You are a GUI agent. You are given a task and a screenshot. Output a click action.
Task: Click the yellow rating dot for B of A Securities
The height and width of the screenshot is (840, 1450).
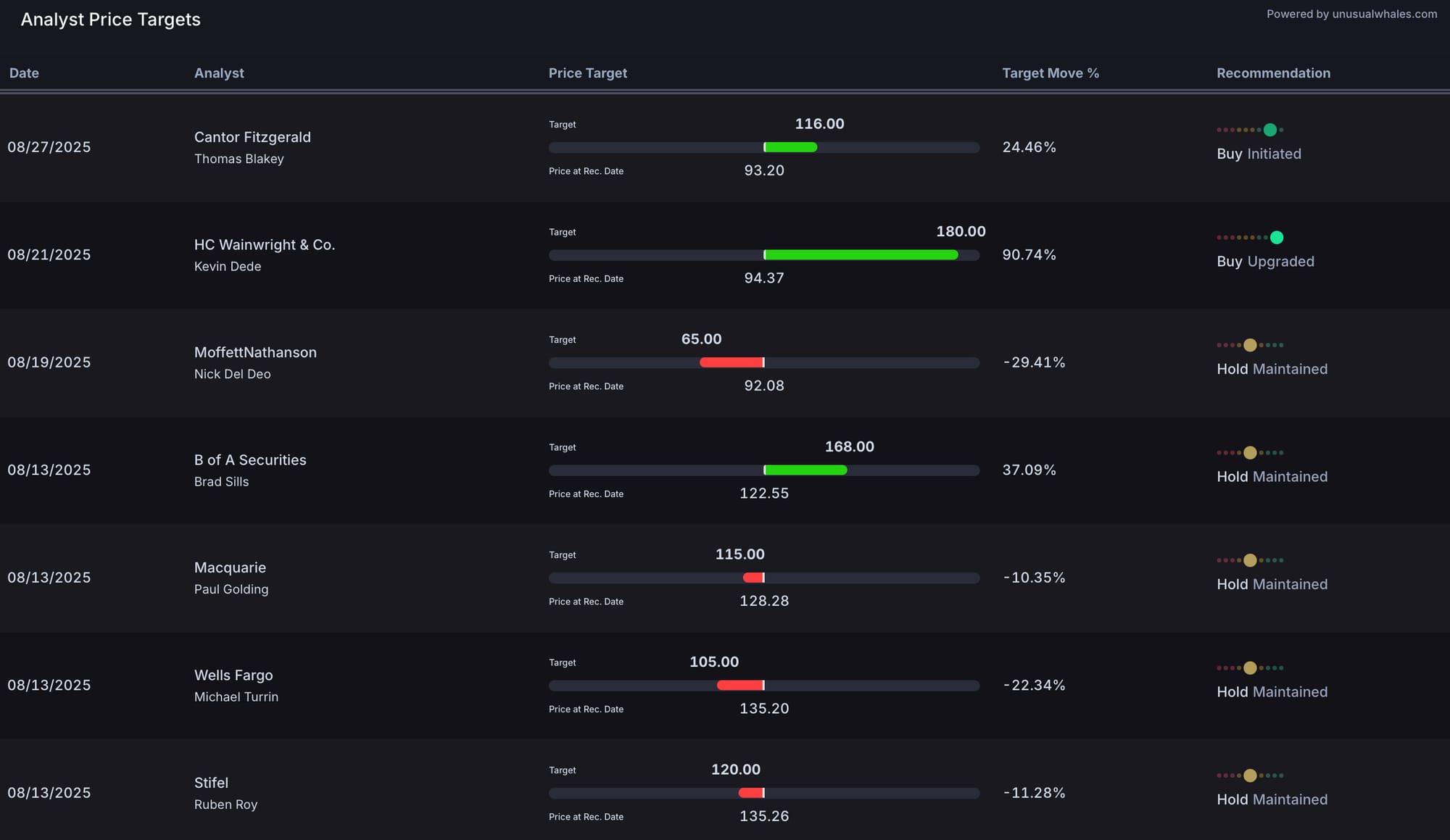pyautogui.click(x=1250, y=453)
